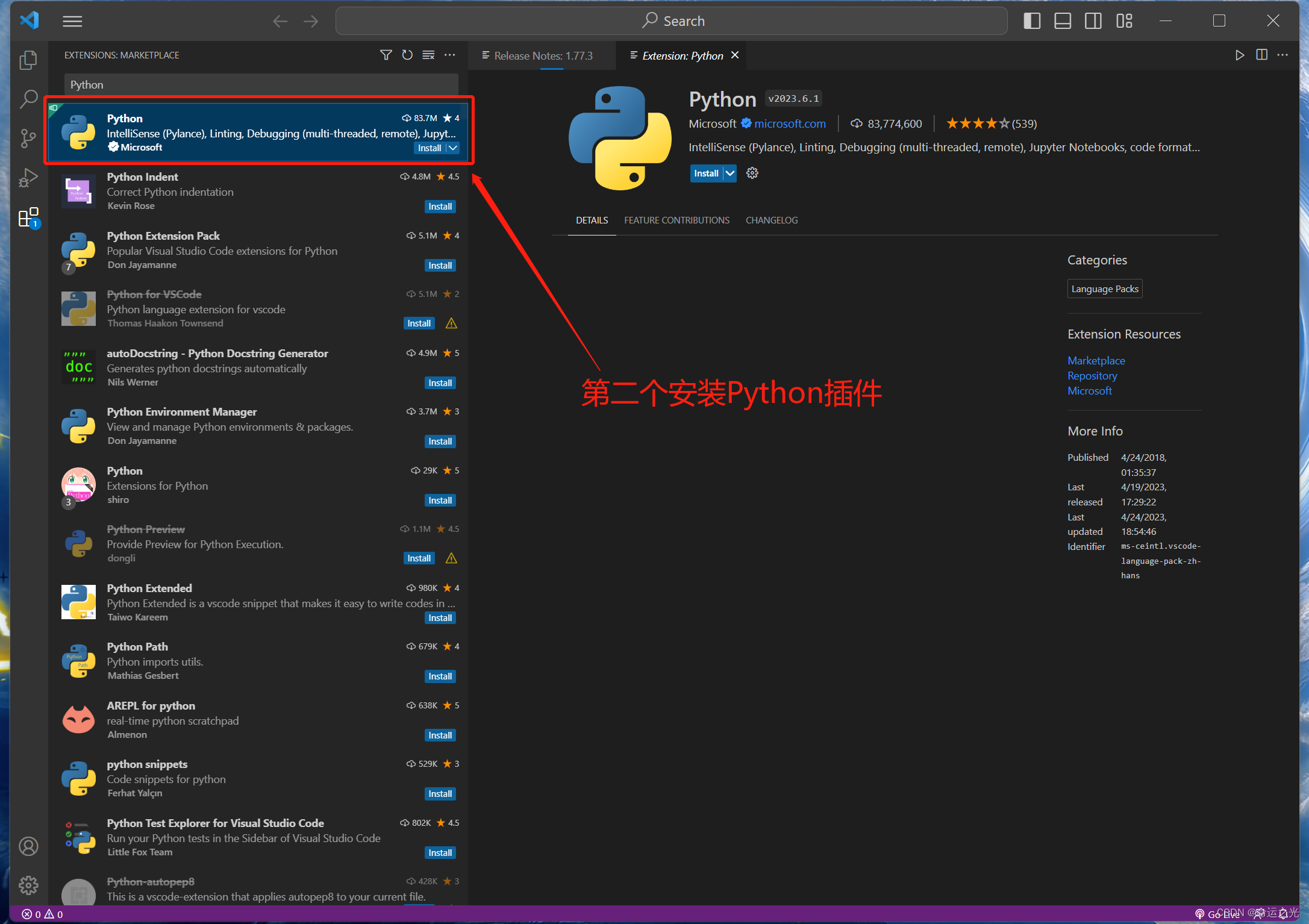
Task: Toggle the bottom Panel layout button
Action: pos(1063,21)
